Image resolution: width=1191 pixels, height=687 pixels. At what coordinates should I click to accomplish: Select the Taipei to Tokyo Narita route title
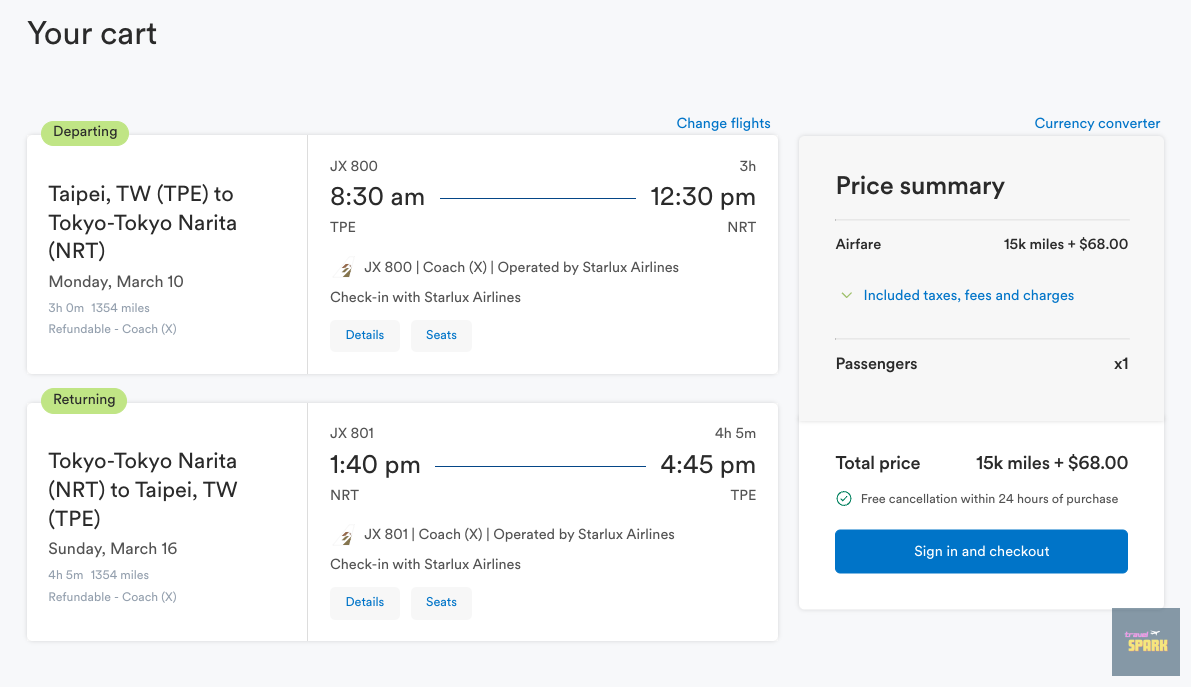coord(143,222)
